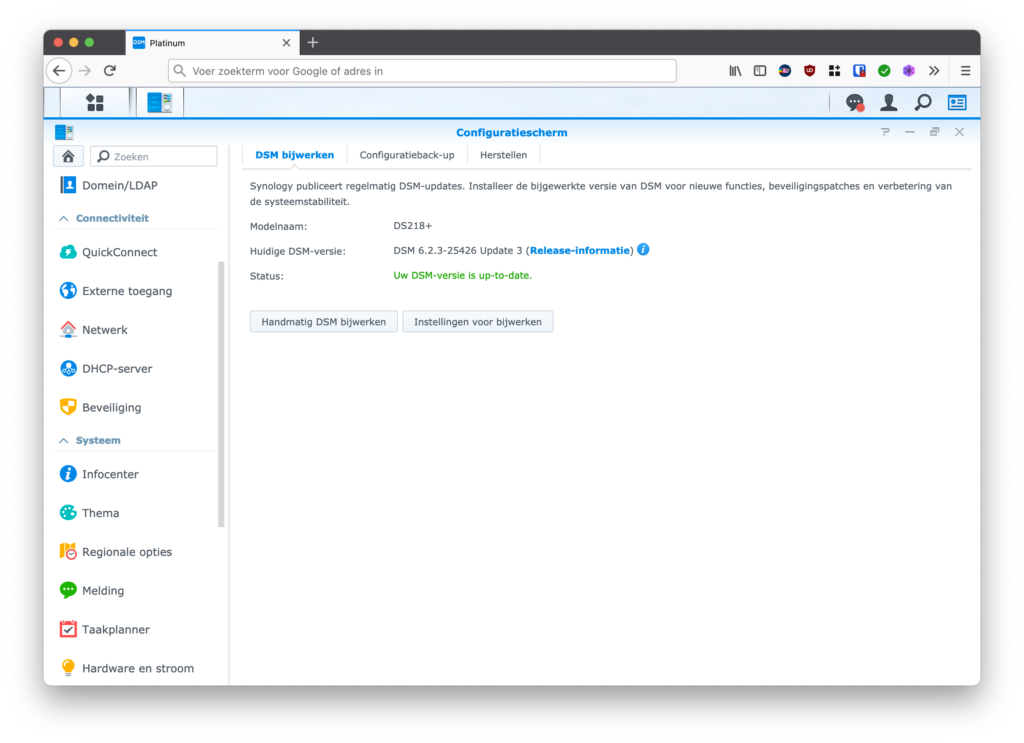This screenshot has width=1024, height=743.
Task: Open Instellingen voor bijwerken
Action: [477, 322]
